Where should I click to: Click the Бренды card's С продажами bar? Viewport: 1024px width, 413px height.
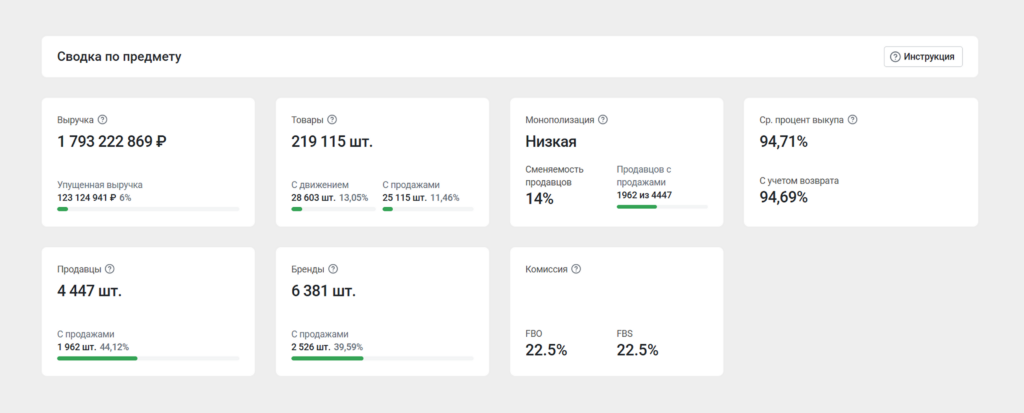(382, 358)
